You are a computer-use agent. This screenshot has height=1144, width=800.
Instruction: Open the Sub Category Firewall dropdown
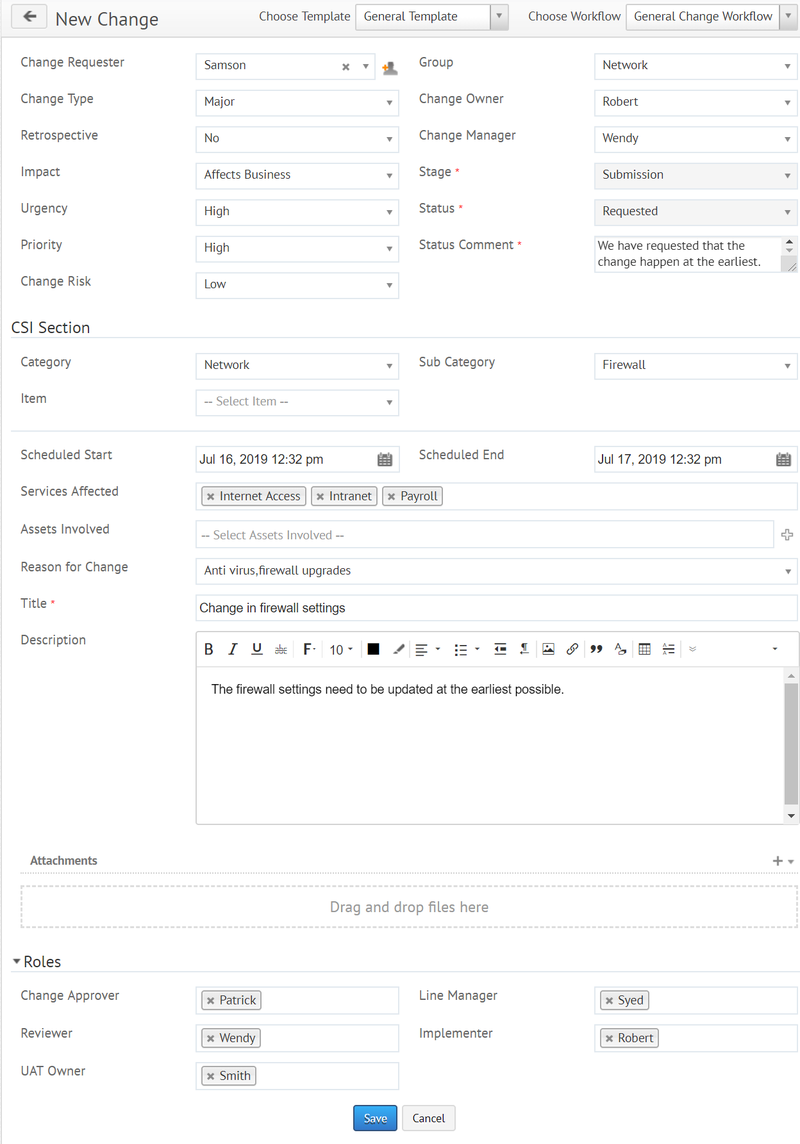pyautogui.click(x=696, y=366)
